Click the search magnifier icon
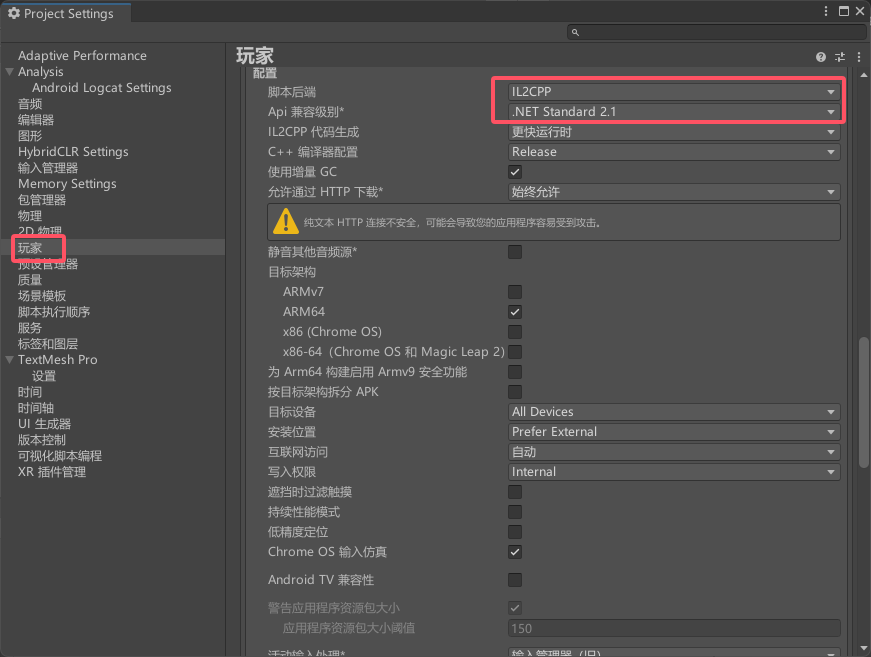This screenshot has height=657, width=871. (575, 32)
